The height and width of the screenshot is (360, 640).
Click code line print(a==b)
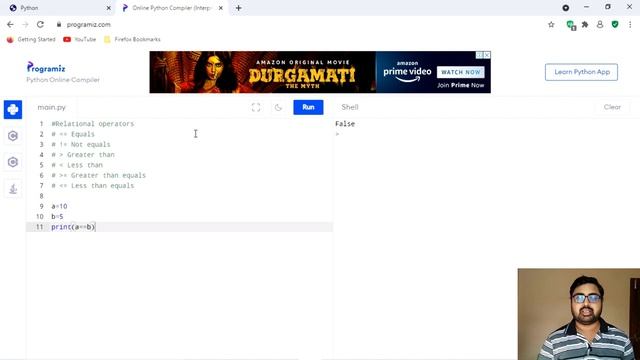[73, 227]
